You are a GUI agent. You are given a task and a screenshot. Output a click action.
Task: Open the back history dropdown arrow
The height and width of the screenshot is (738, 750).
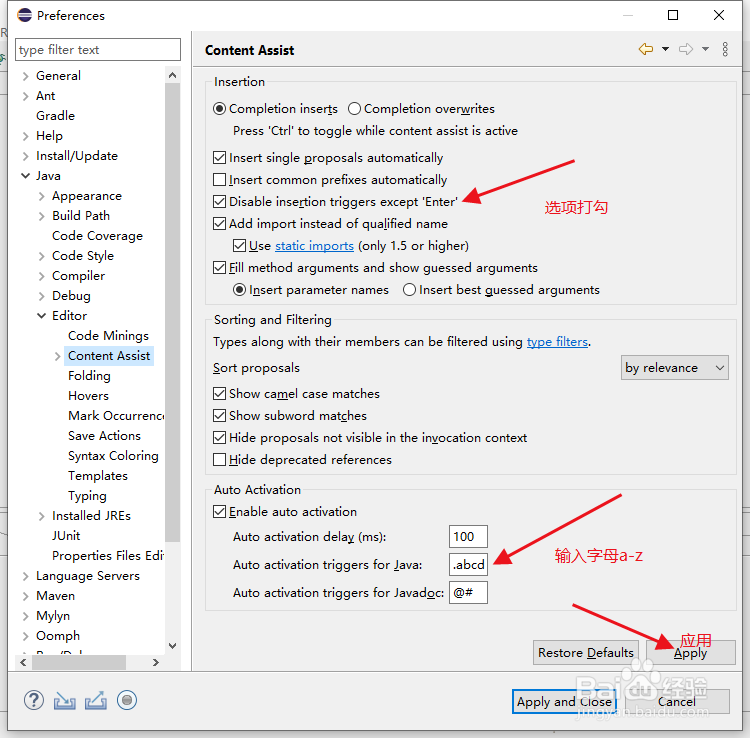665,49
